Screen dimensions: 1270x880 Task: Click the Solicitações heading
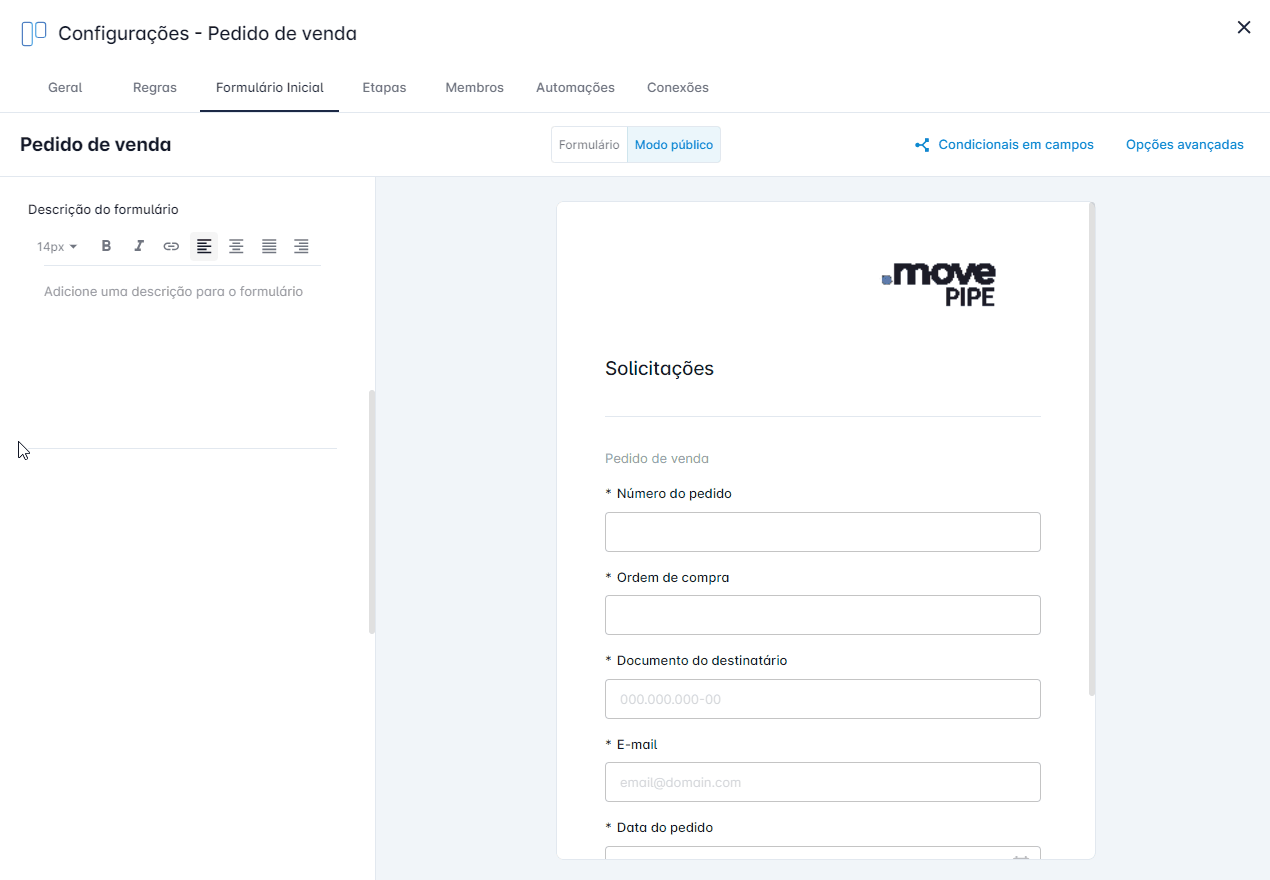(x=659, y=368)
